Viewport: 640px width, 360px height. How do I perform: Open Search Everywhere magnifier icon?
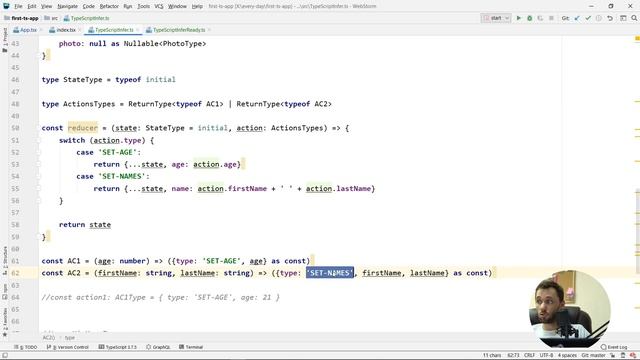pyautogui.click(x=634, y=18)
